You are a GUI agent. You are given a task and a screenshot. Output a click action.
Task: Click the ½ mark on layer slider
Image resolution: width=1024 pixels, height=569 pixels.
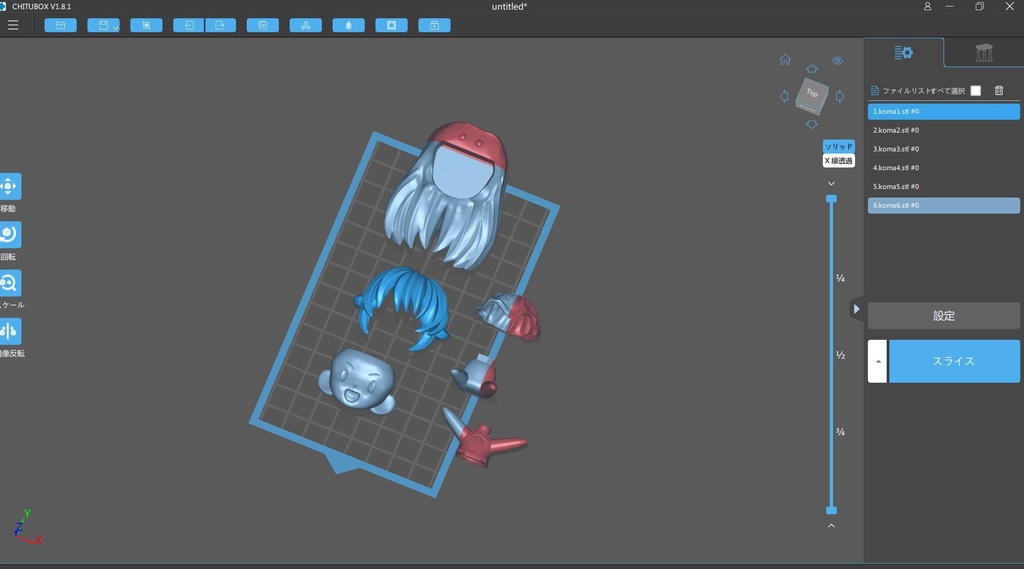840,355
